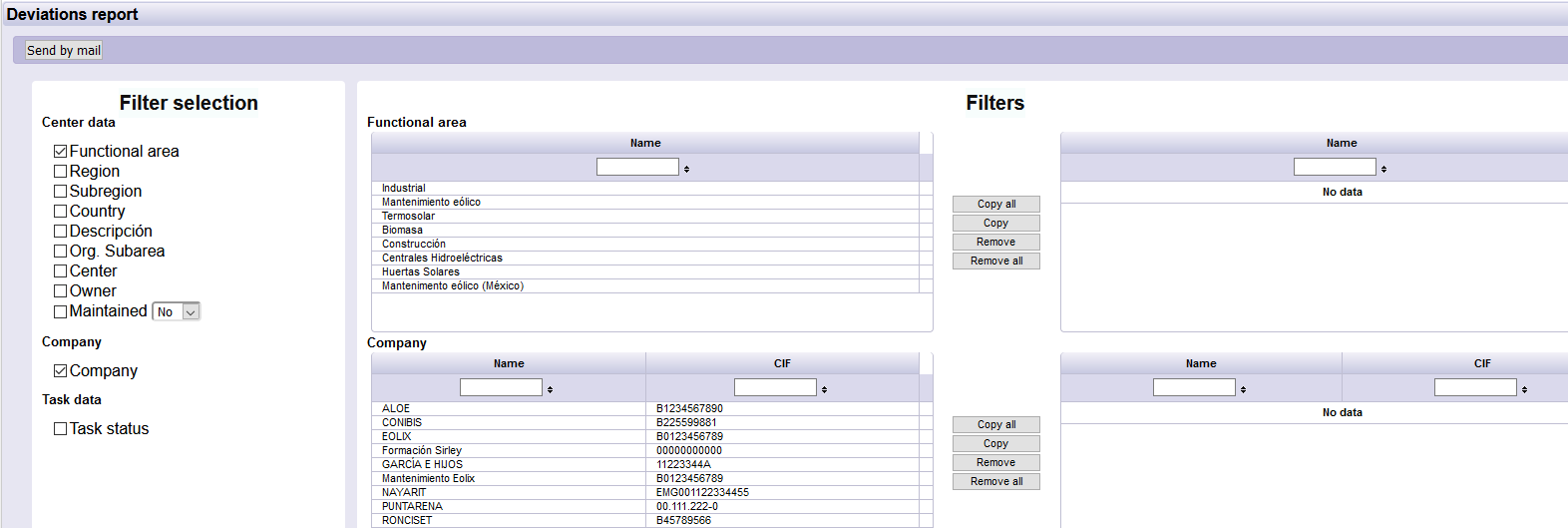This screenshot has width=1568, height=528.
Task: Select the Termosolar row in Functional area list
Action: (408, 216)
